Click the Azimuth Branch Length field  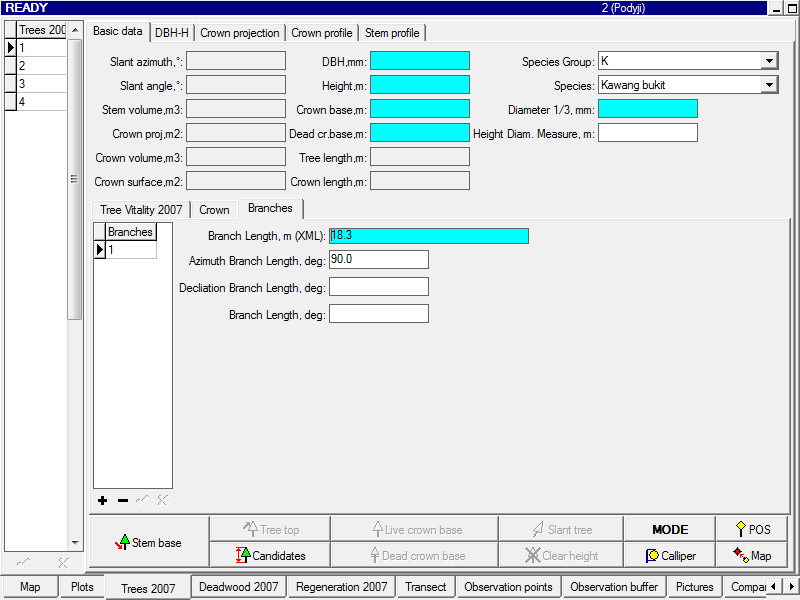378,259
